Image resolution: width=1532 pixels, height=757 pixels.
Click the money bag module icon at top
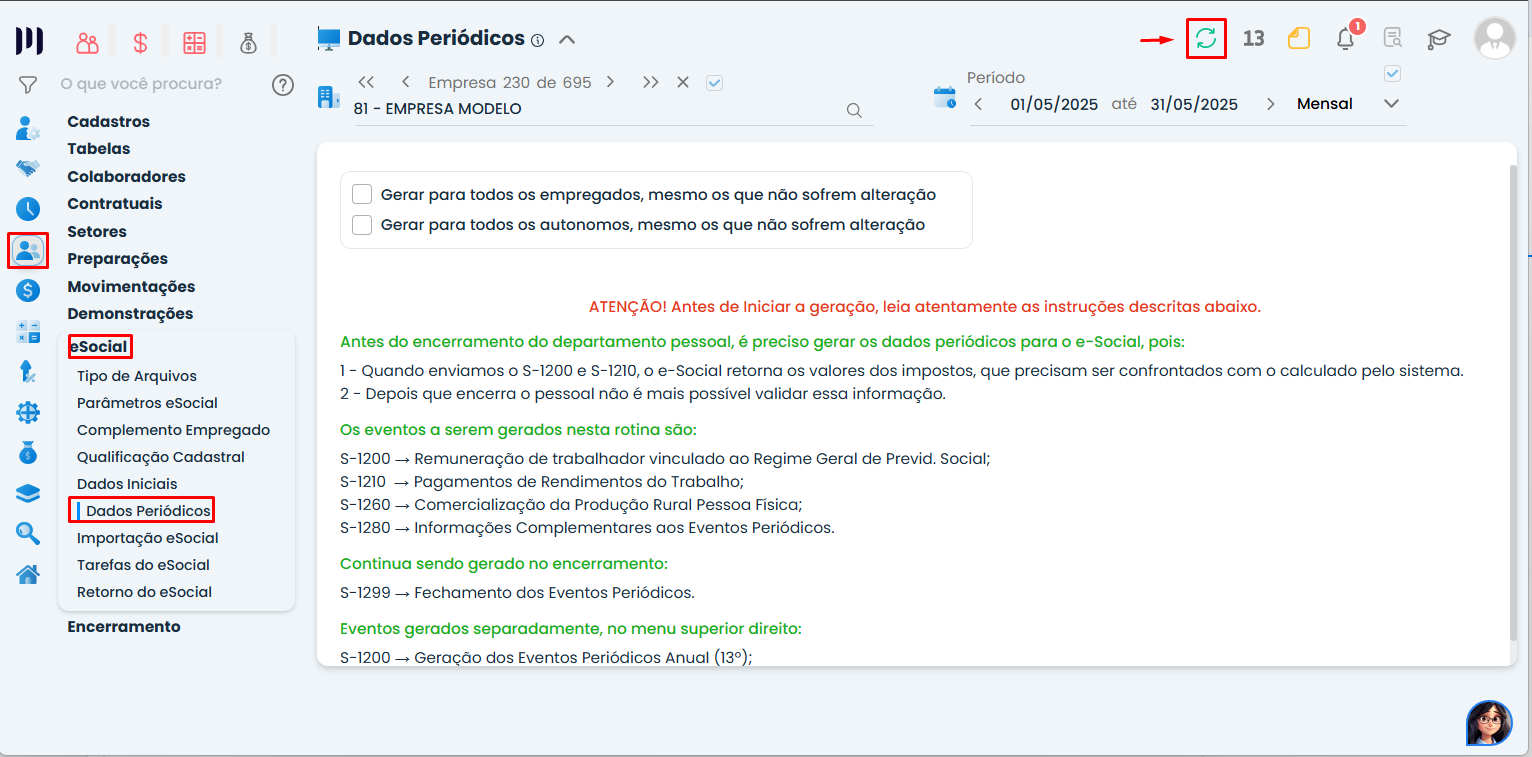tap(249, 42)
